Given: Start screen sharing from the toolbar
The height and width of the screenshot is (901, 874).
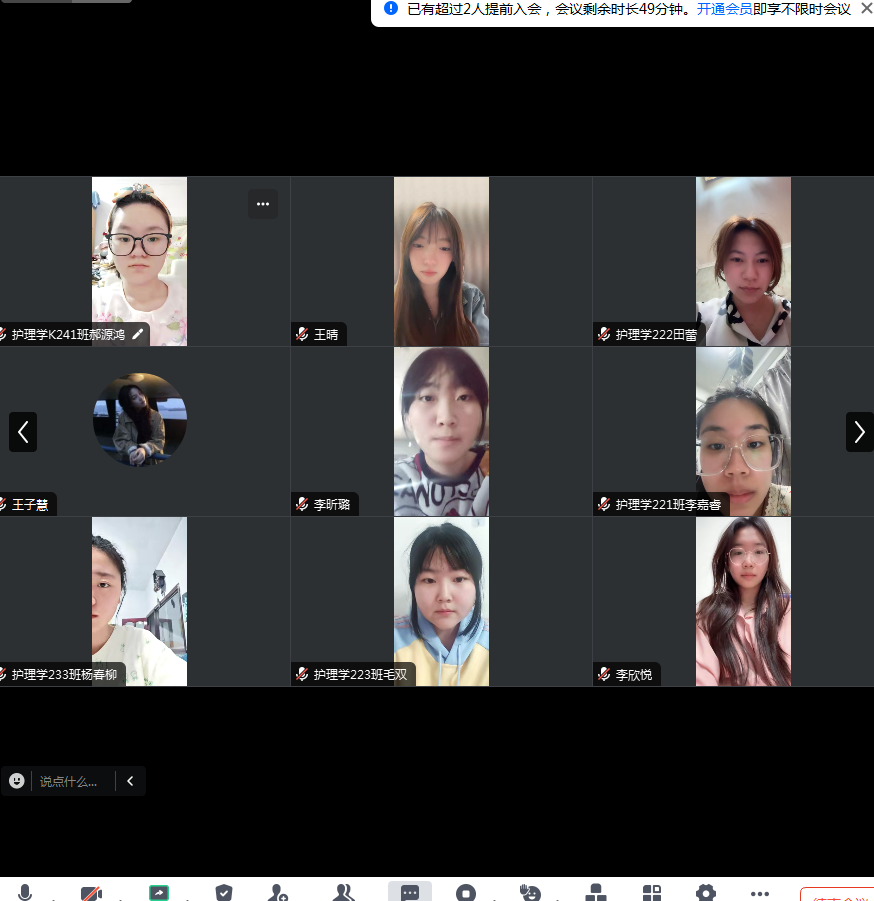Looking at the screenshot, I should tap(159, 892).
